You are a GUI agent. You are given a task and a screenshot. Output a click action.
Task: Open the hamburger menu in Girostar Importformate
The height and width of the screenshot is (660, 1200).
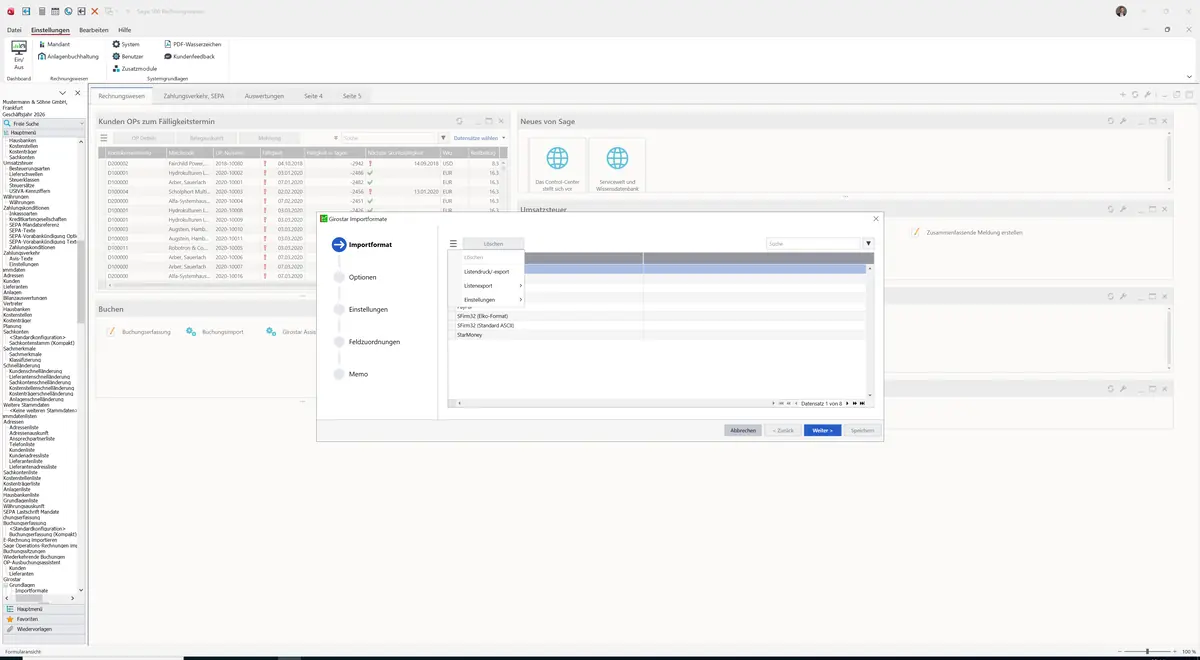click(x=453, y=243)
